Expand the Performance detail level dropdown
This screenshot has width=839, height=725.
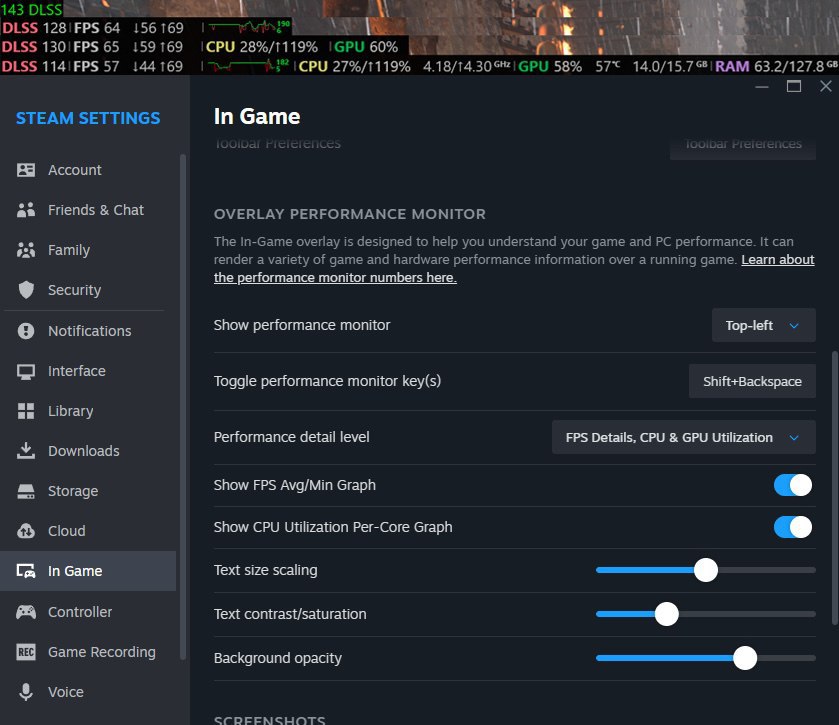click(683, 437)
